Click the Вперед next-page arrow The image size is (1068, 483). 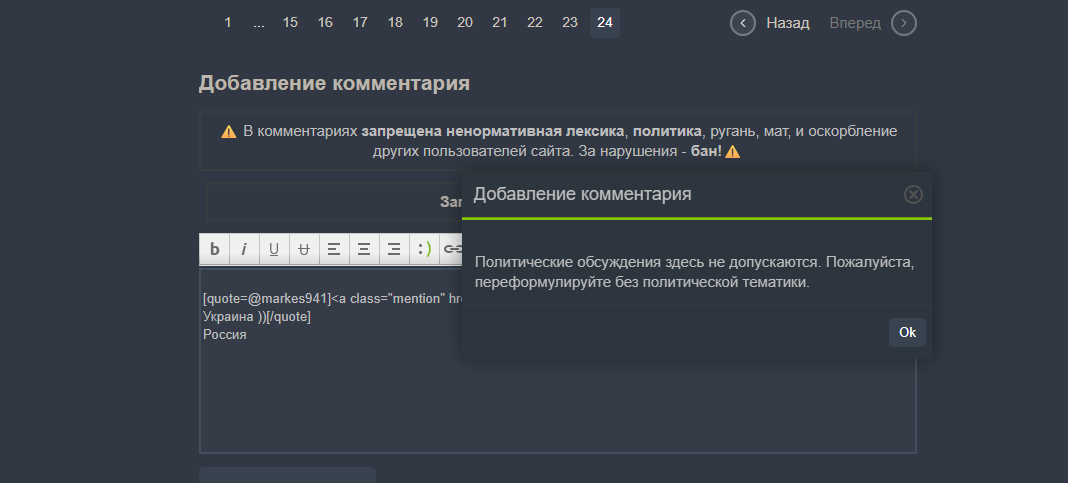pos(903,23)
